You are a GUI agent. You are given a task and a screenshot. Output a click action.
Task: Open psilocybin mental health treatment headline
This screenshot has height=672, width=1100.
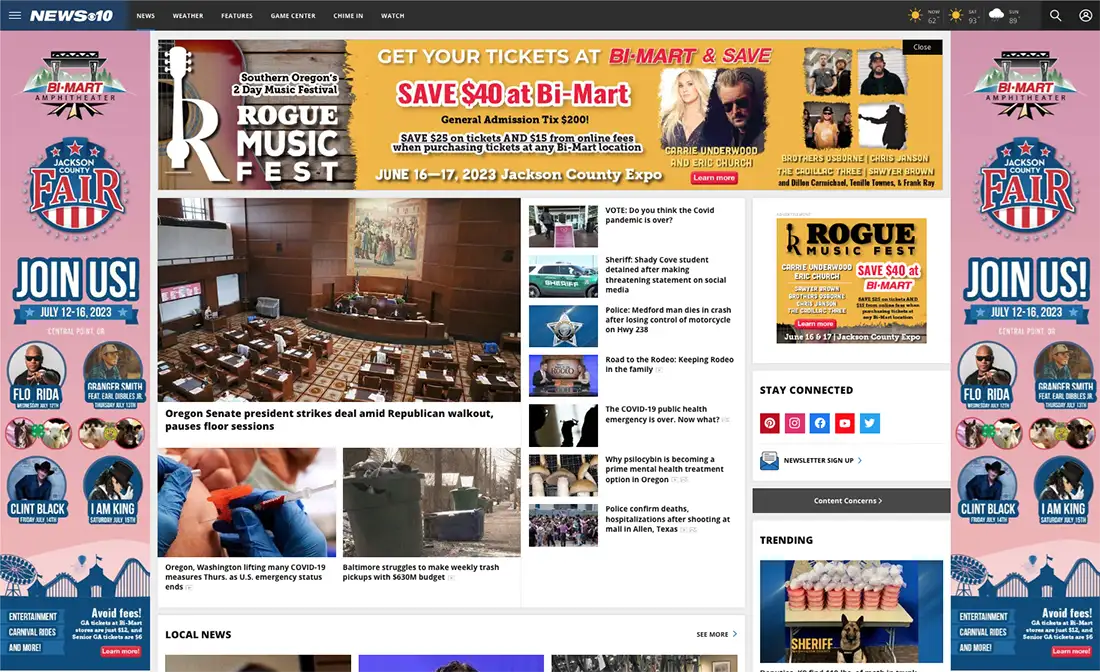tap(664, 469)
